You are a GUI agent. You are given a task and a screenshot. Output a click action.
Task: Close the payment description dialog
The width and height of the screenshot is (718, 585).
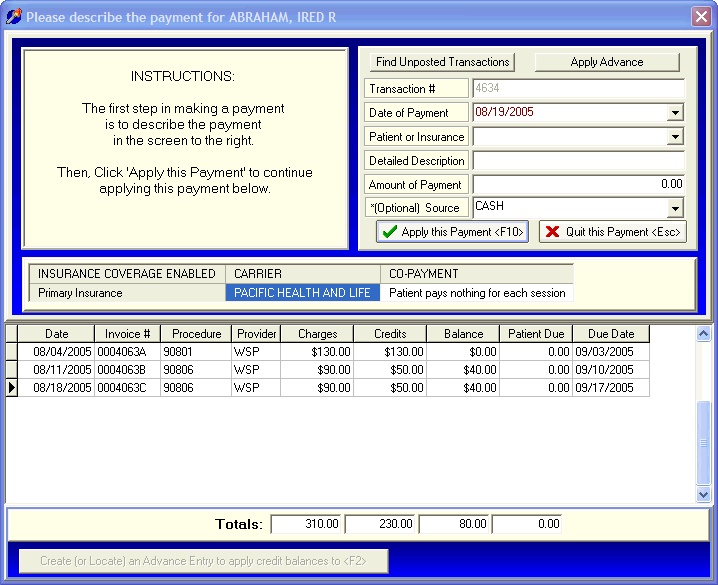pyautogui.click(x=701, y=17)
